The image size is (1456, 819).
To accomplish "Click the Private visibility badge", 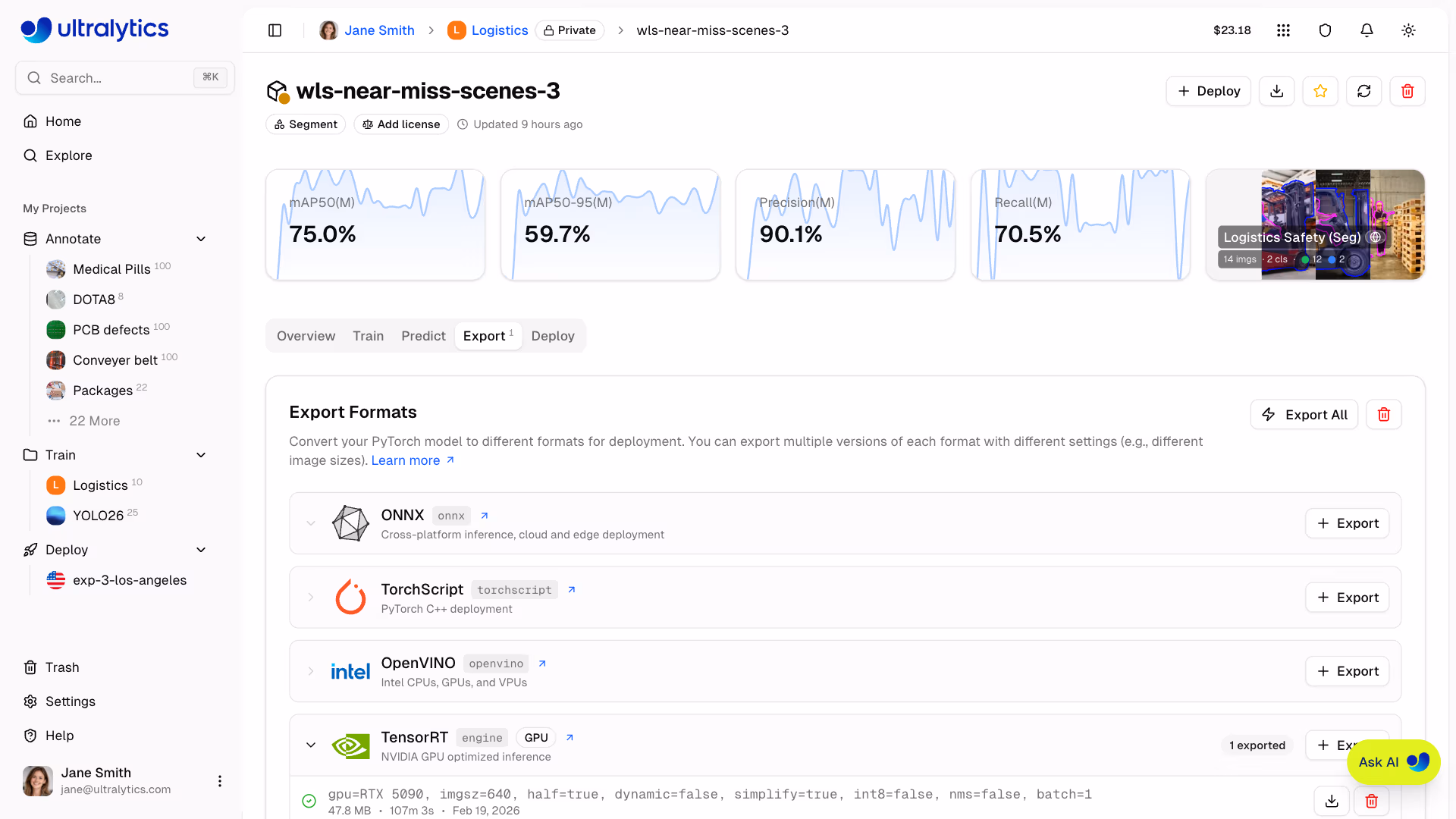I will click(x=570, y=30).
